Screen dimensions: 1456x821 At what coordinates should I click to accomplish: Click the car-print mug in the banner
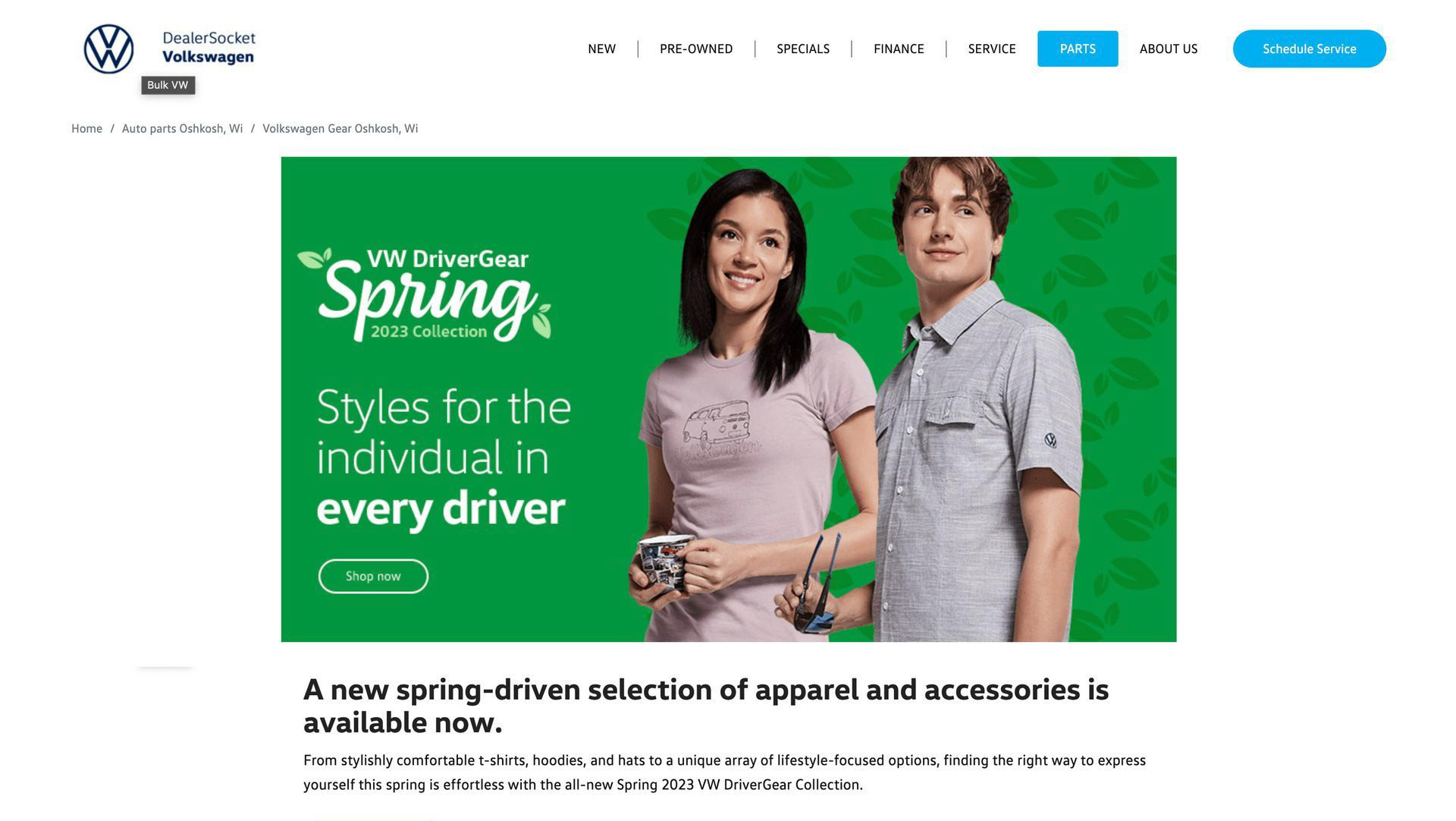tap(663, 564)
